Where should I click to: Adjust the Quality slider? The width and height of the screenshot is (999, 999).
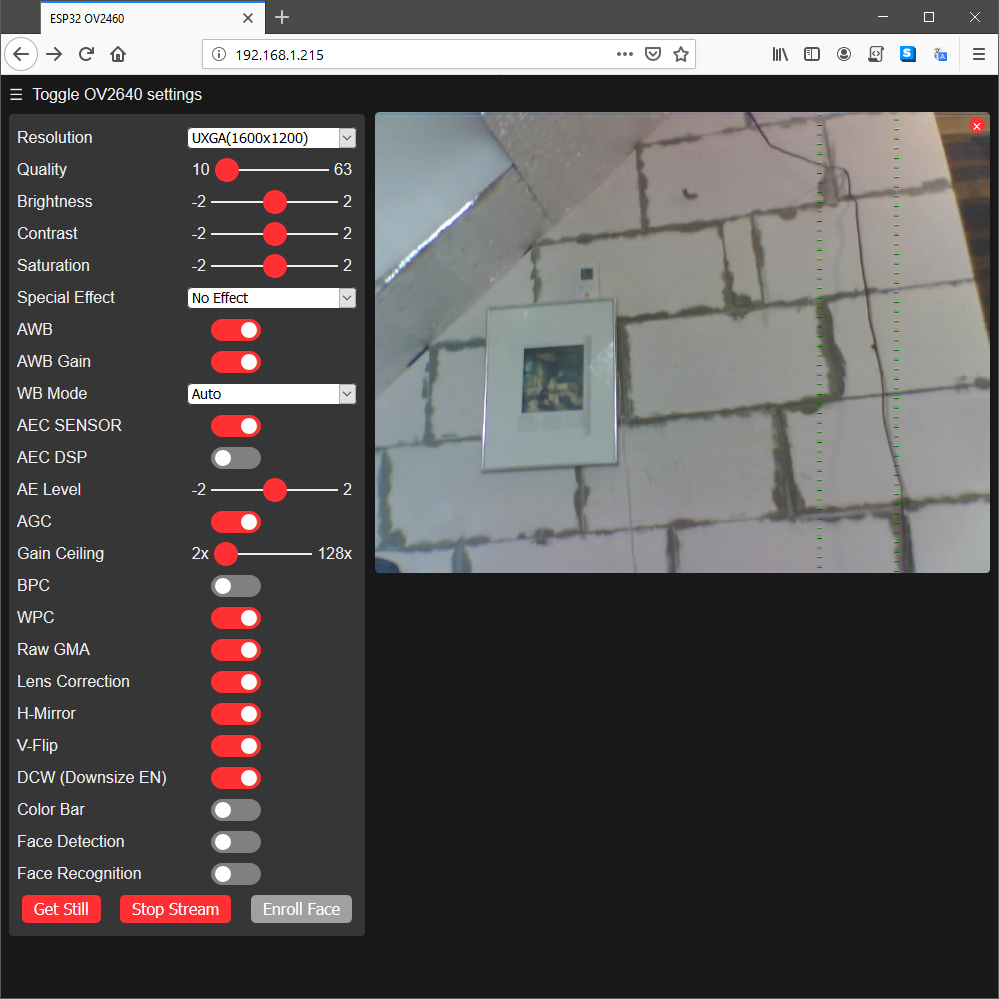click(271, 170)
